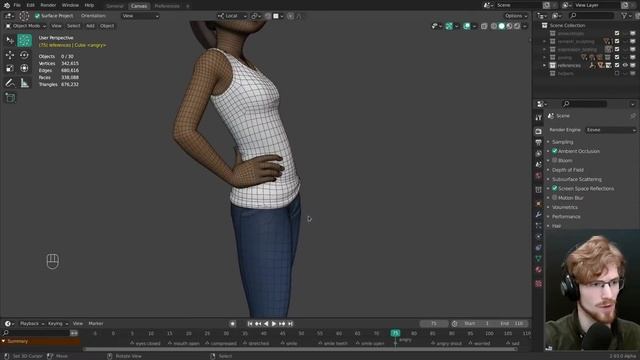
Task: Choose the Move tool
Action: pos(10,55)
